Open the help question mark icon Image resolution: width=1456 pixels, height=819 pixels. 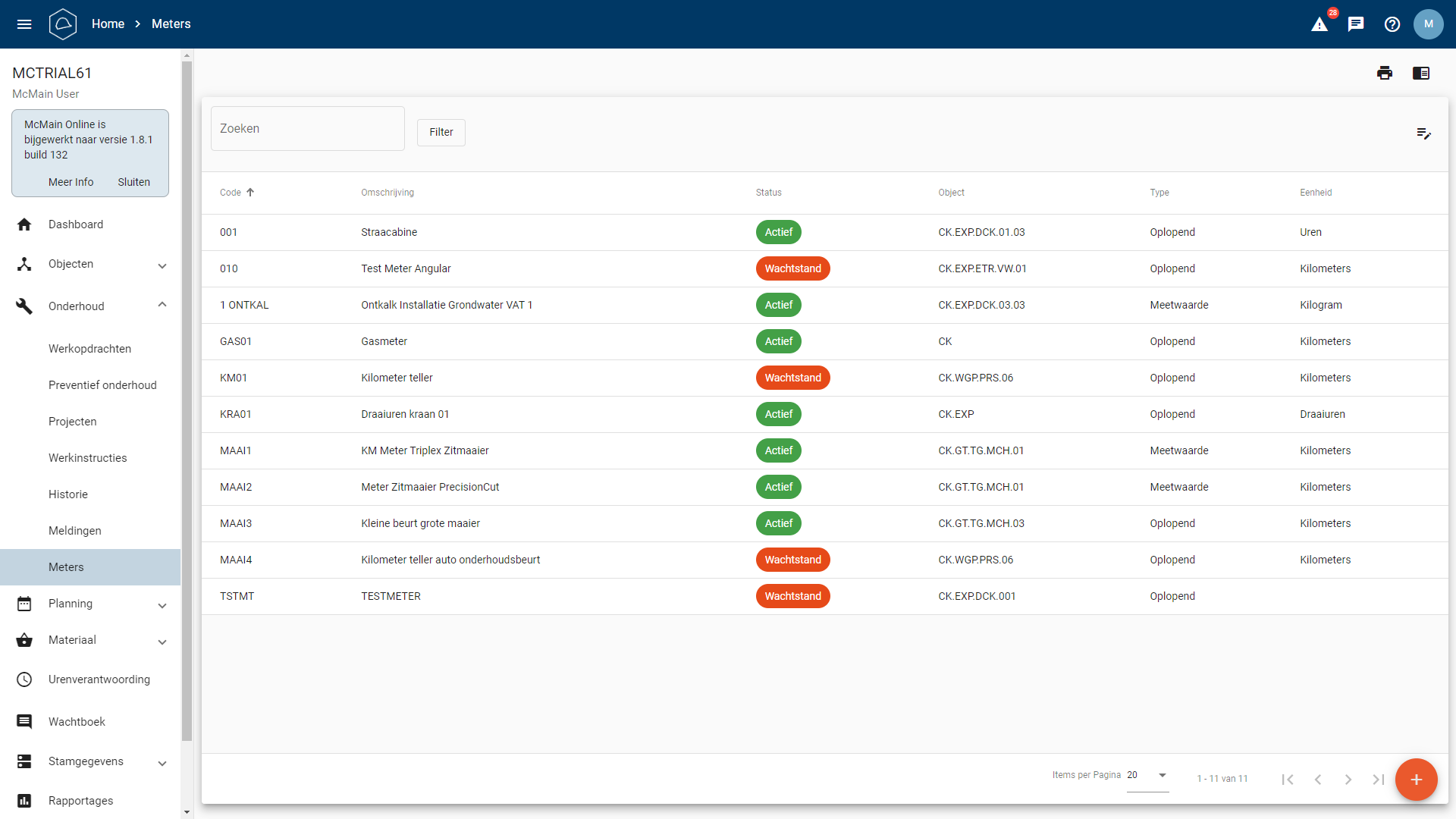coord(1392,24)
